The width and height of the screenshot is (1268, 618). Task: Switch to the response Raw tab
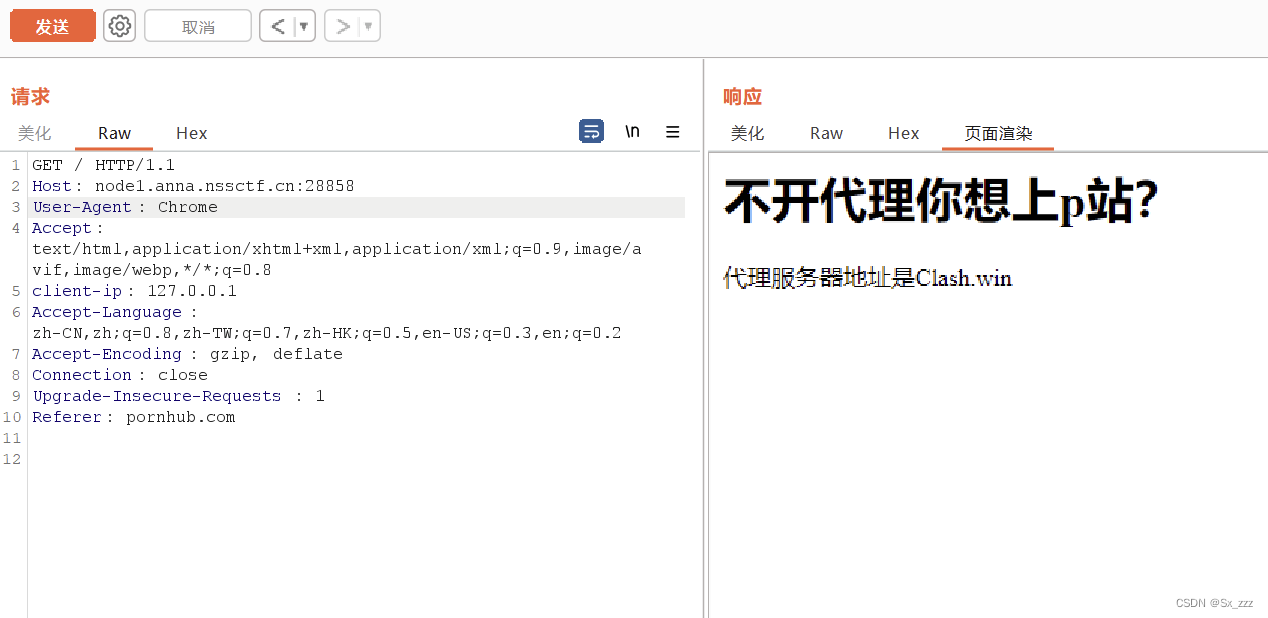pyautogui.click(x=826, y=133)
